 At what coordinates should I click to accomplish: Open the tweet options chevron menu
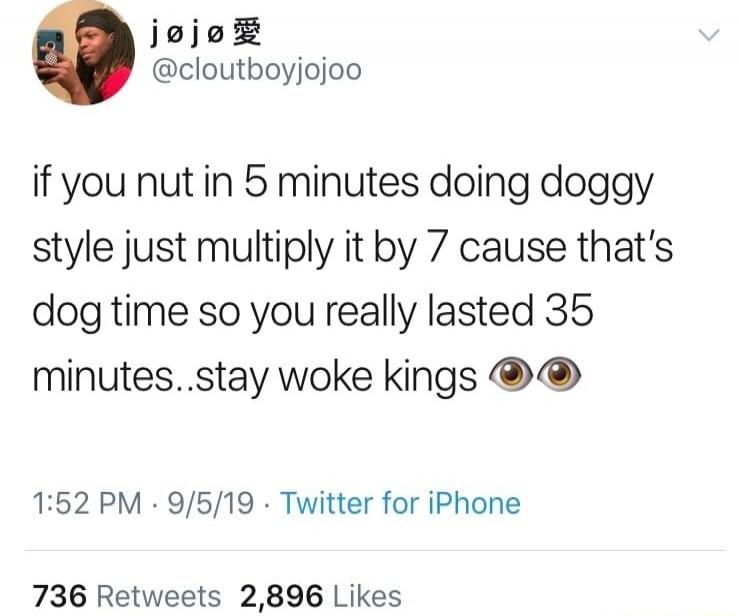click(x=709, y=35)
